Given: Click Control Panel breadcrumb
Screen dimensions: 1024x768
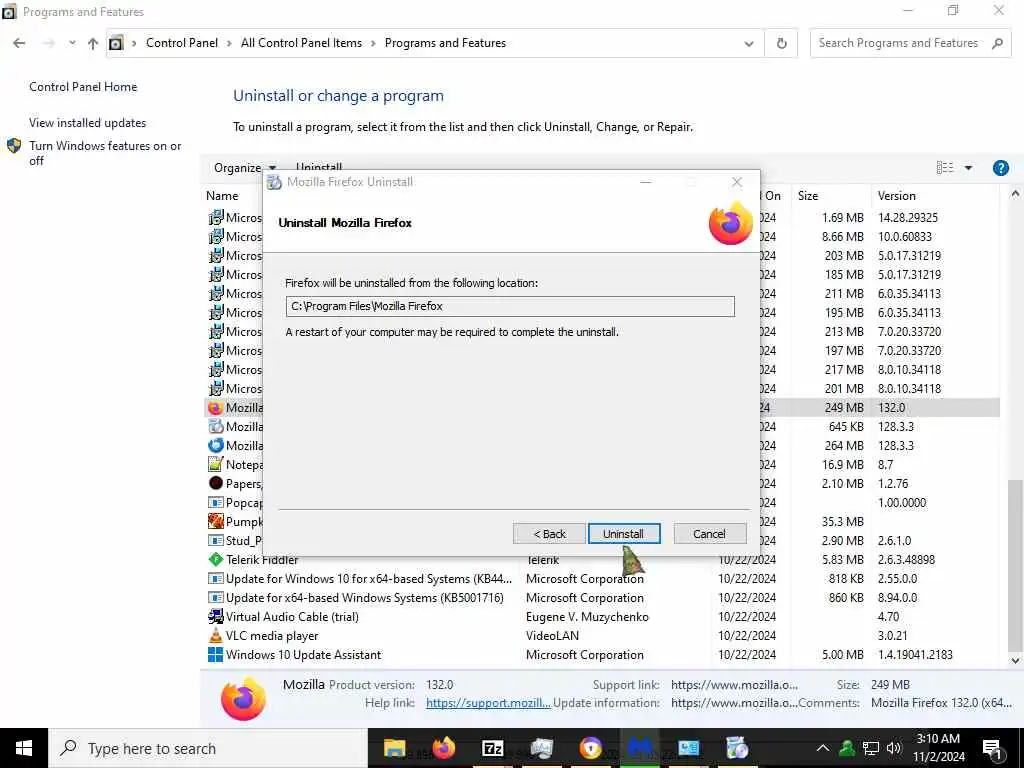Looking at the screenshot, I should click(x=182, y=43).
